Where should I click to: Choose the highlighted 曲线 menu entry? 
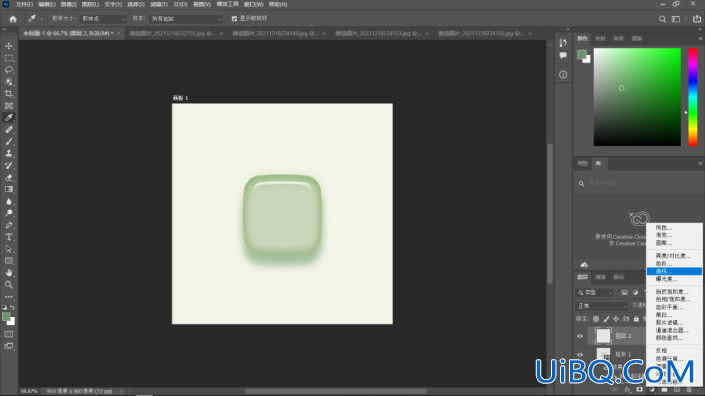674,271
